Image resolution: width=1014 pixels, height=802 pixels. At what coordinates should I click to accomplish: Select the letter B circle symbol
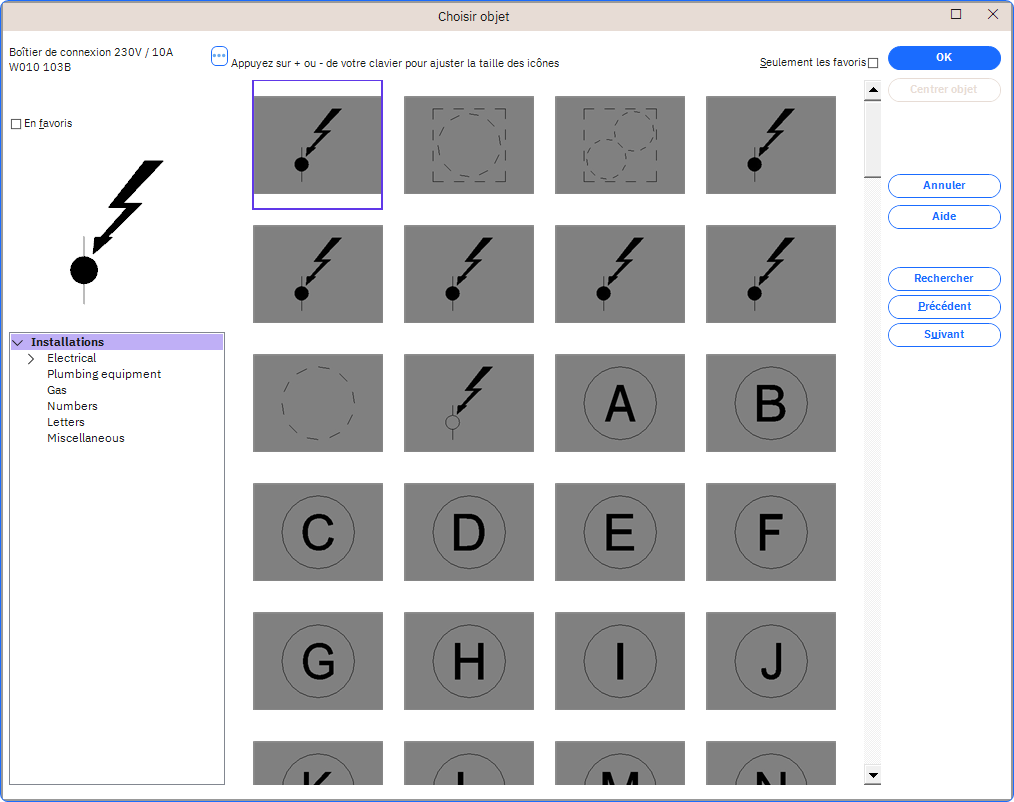coord(770,403)
